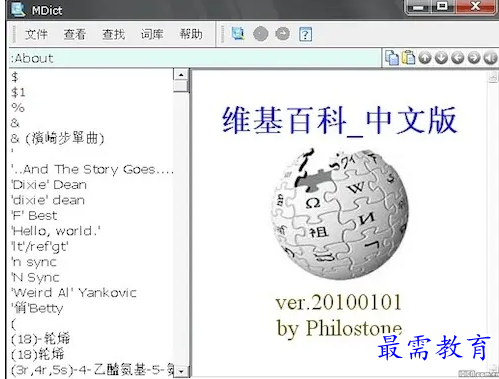
Task: Select the entry '('
Action: [x=13, y=324]
